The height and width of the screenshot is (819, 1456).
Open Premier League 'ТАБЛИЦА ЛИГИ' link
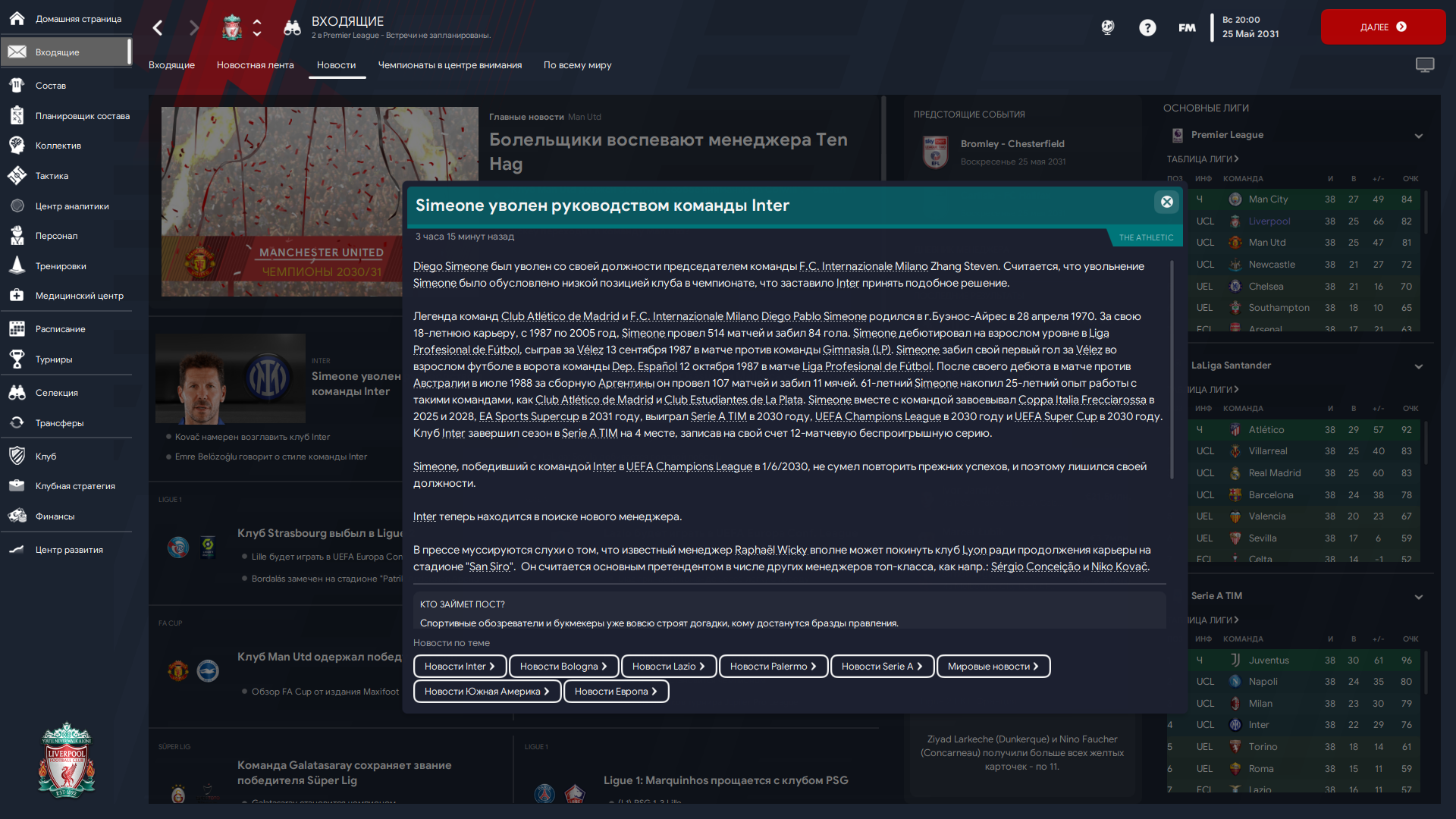coord(1202,159)
